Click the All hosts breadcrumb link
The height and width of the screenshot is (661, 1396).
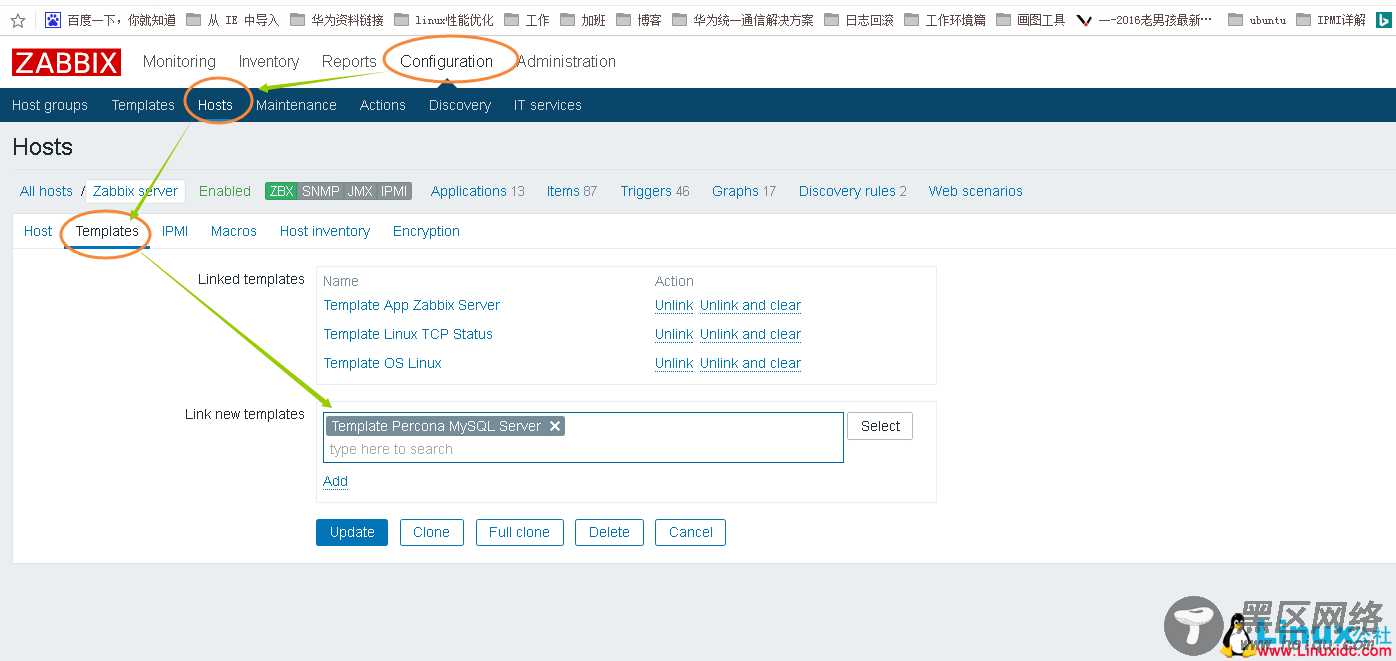(x=46, y=191)
